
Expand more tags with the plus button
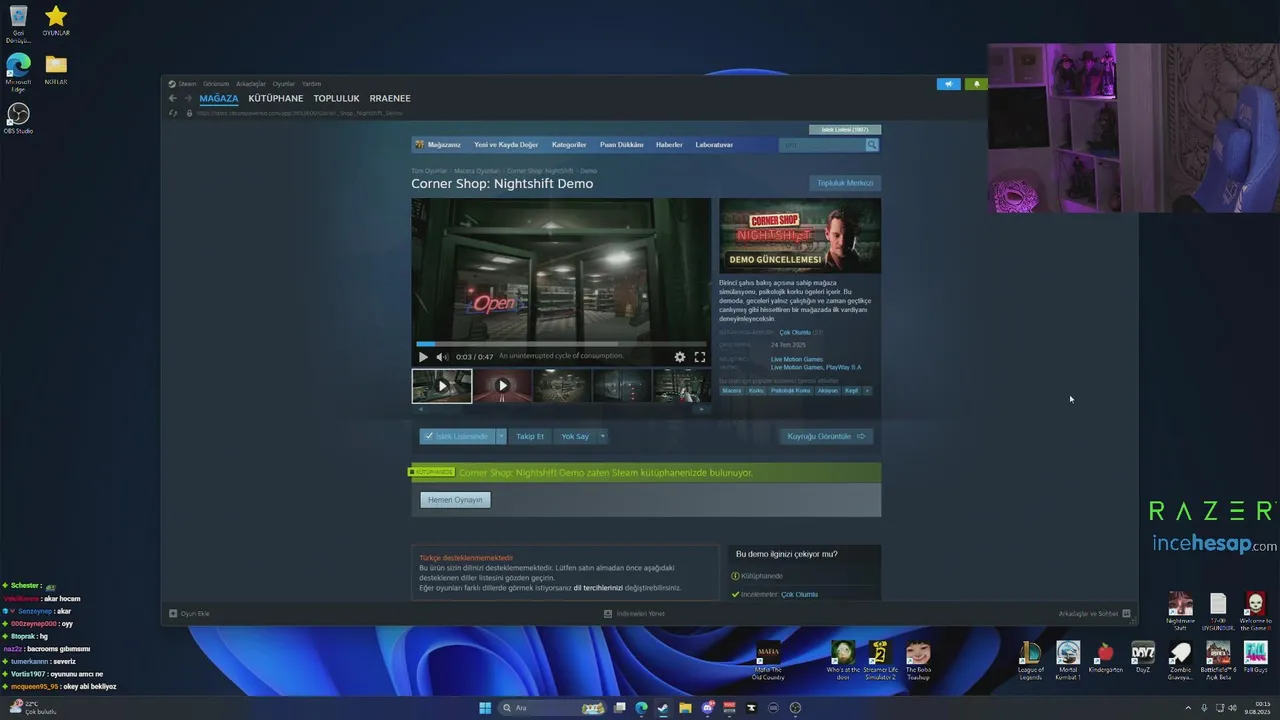(x=867, y=391)
